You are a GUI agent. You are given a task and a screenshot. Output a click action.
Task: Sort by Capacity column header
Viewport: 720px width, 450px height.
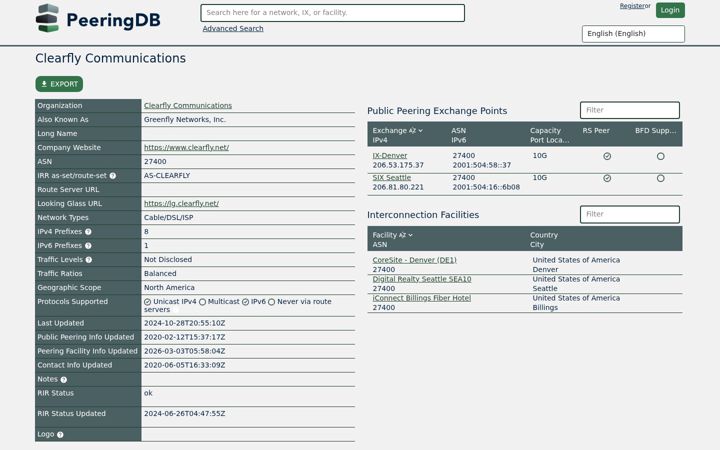[545, 131]
